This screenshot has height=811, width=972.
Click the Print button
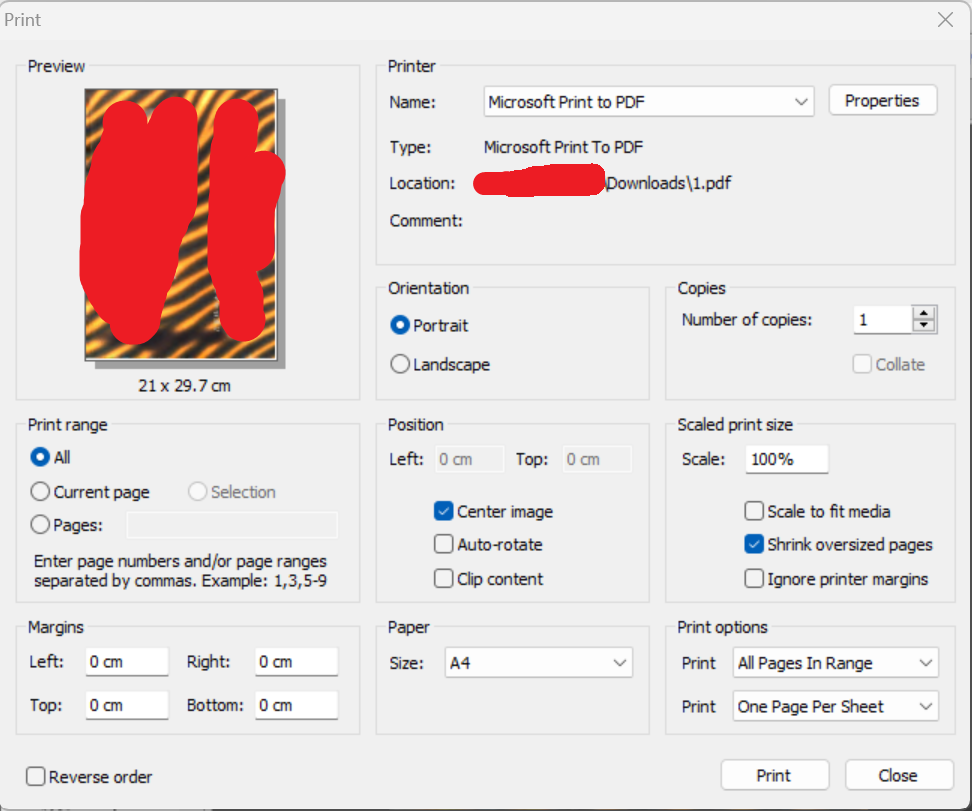[x=775, y=775]
